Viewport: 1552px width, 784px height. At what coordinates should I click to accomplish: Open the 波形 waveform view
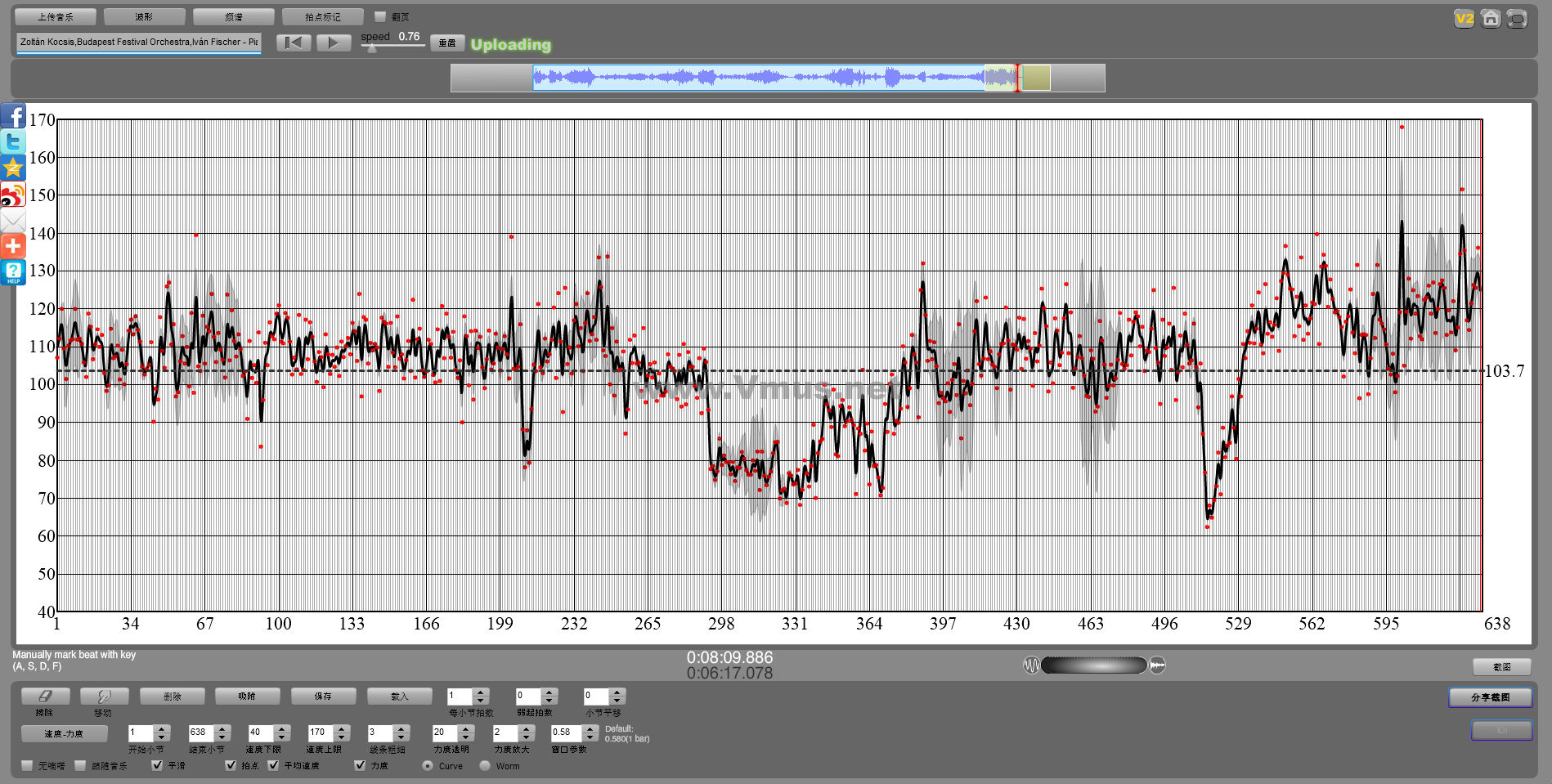tap(144, 16)
